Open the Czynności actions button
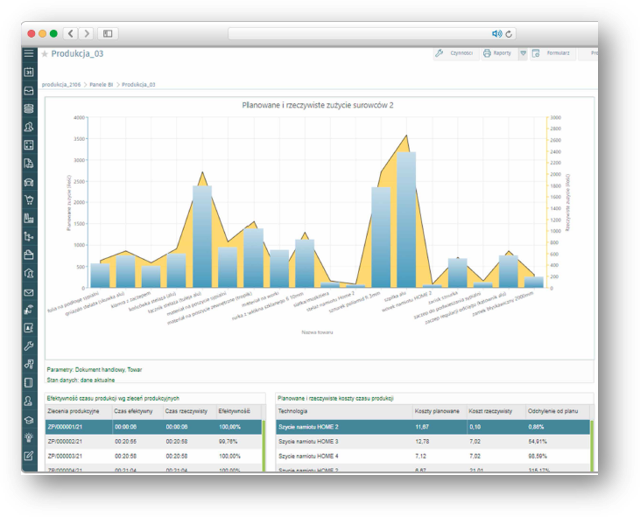This screenshot has width=640, height=517. coord(456,53)
